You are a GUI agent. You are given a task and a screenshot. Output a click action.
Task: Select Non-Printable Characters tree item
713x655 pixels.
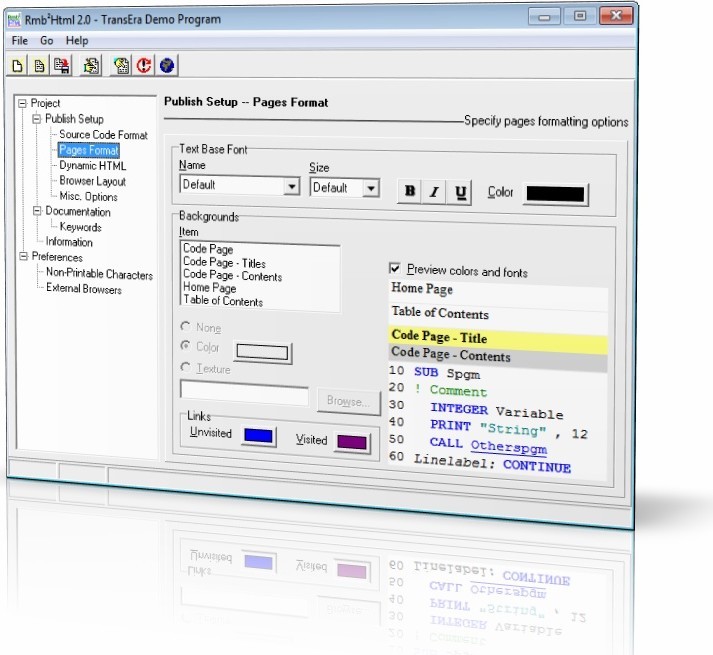pos(99,273)
